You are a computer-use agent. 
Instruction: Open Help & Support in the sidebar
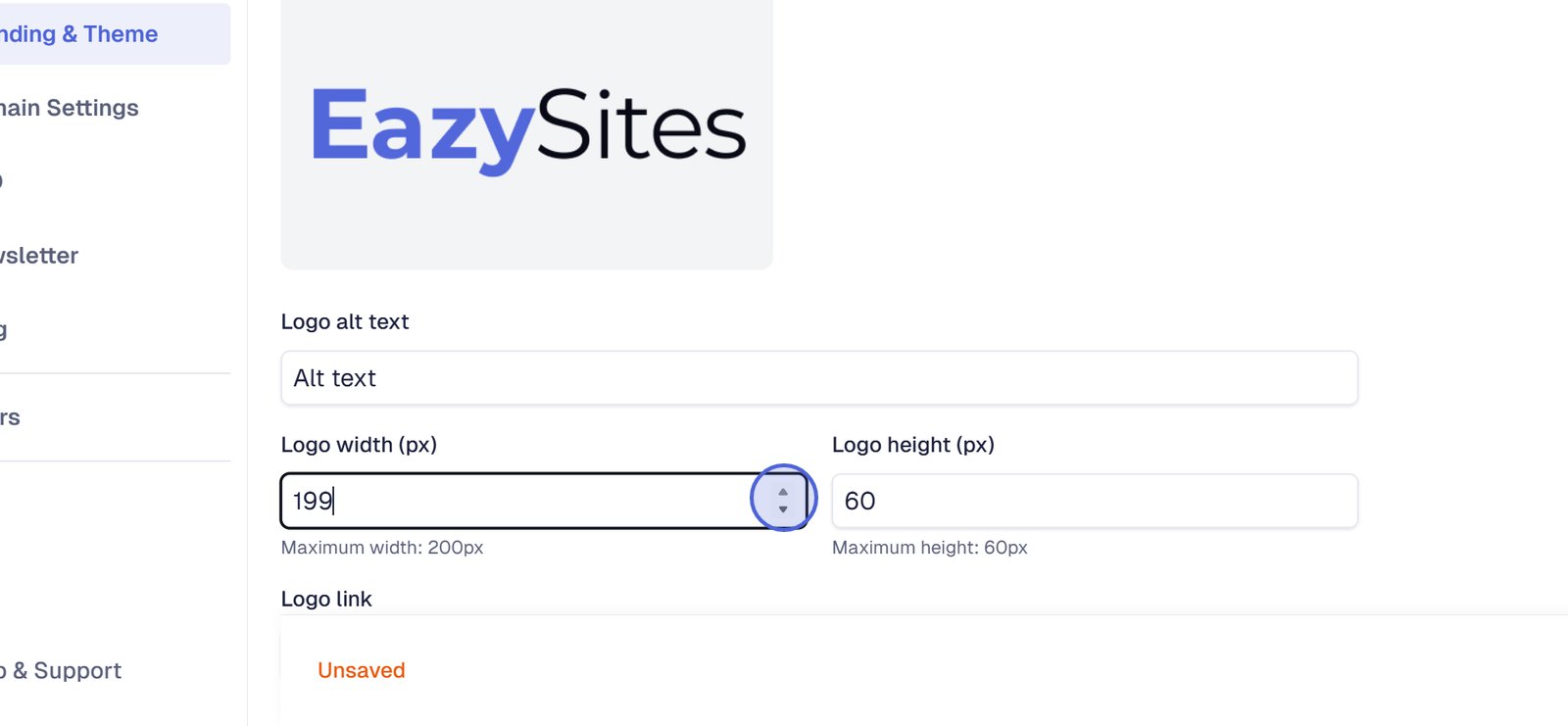[x=63, y=671]
